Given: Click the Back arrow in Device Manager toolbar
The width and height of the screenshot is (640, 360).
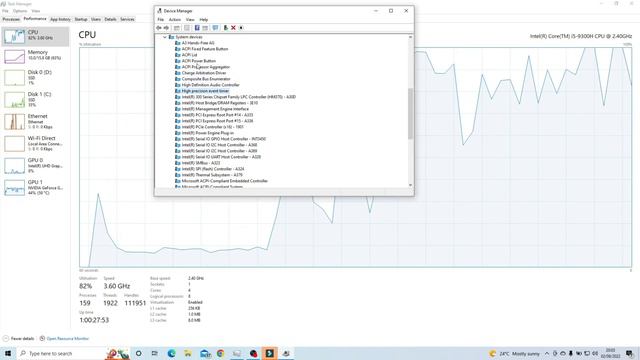Looking at the screenshot, I should (x=159, y=28).
